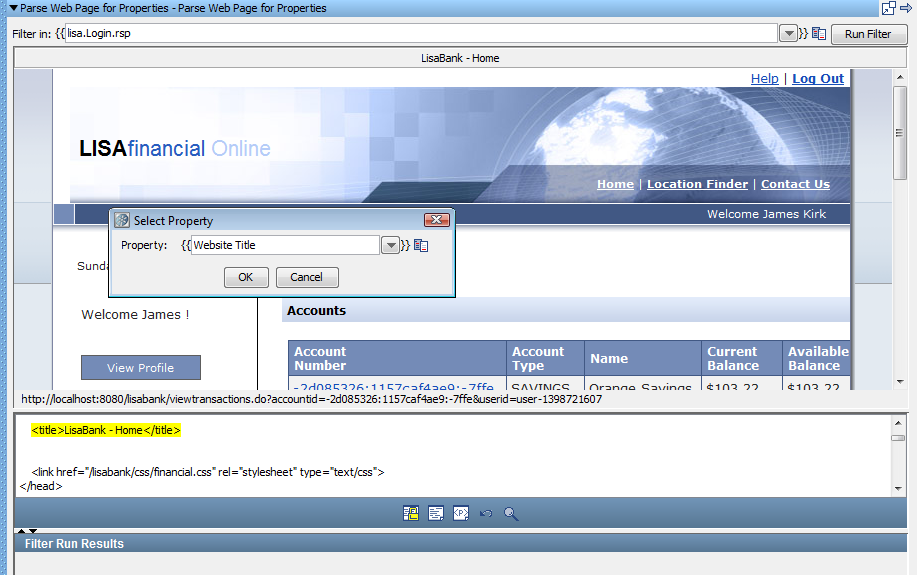Click the magnifying glass search icon

511,514
